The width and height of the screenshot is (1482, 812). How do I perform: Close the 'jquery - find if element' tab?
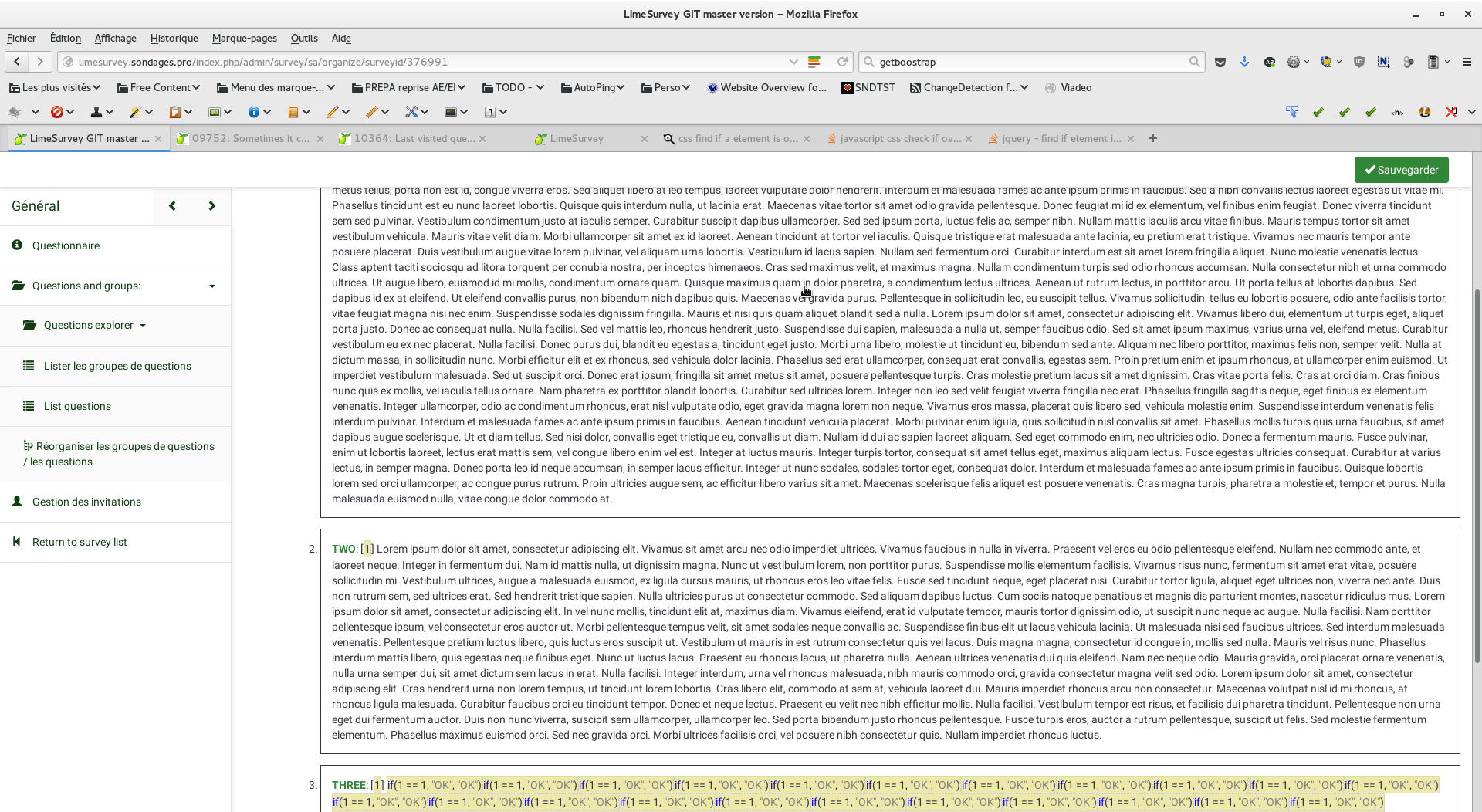coord(1131,139)
